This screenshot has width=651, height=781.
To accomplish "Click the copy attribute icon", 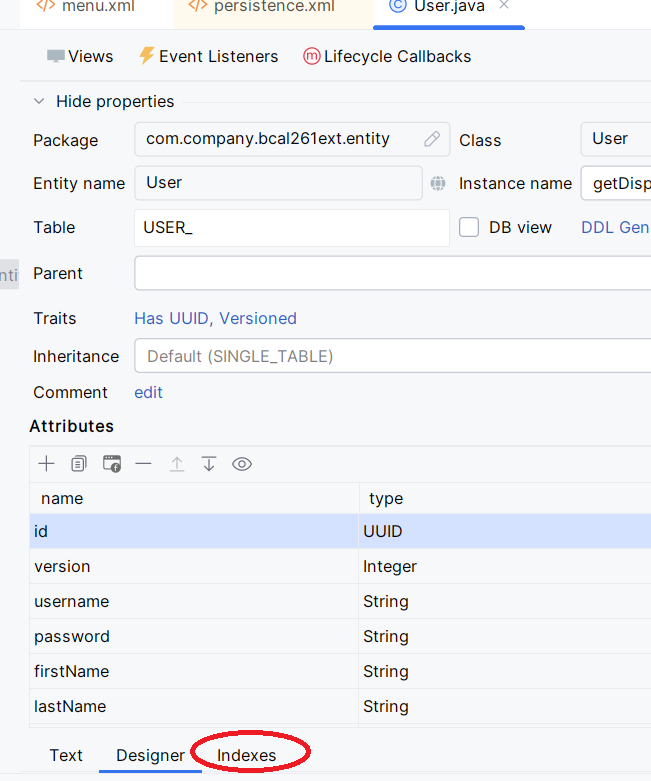I will (x=79, y=464).
